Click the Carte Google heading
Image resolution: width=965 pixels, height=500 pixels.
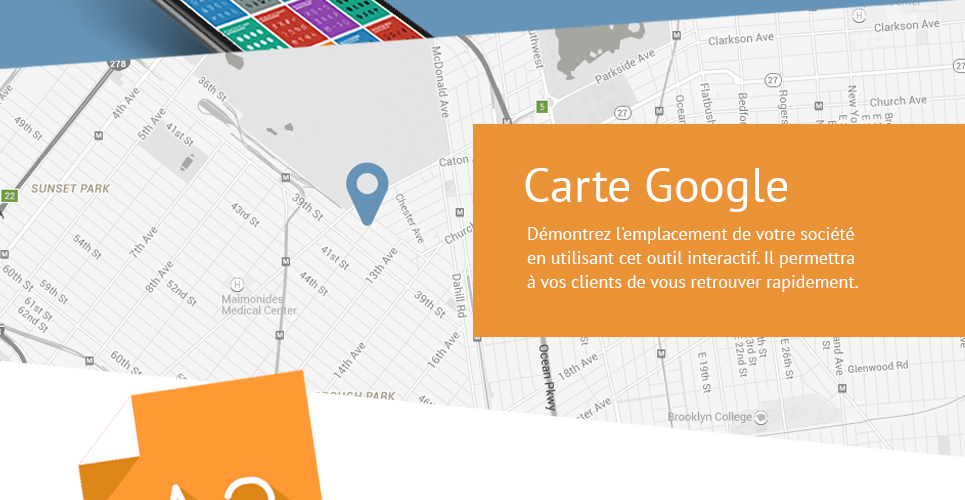(655, 185)
